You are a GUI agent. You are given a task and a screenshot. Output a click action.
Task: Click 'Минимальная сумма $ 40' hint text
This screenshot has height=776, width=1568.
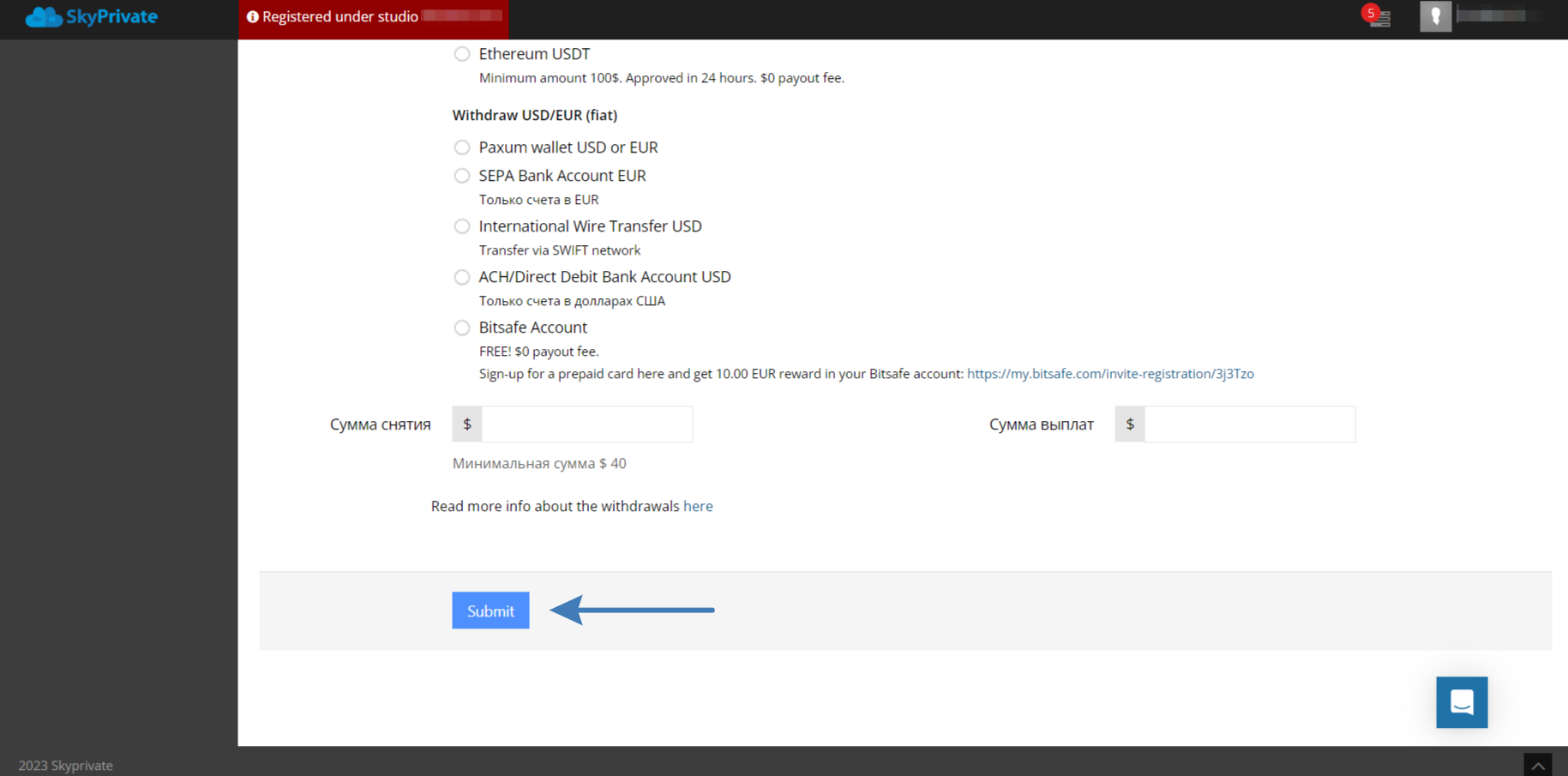(x=539, y=463)
